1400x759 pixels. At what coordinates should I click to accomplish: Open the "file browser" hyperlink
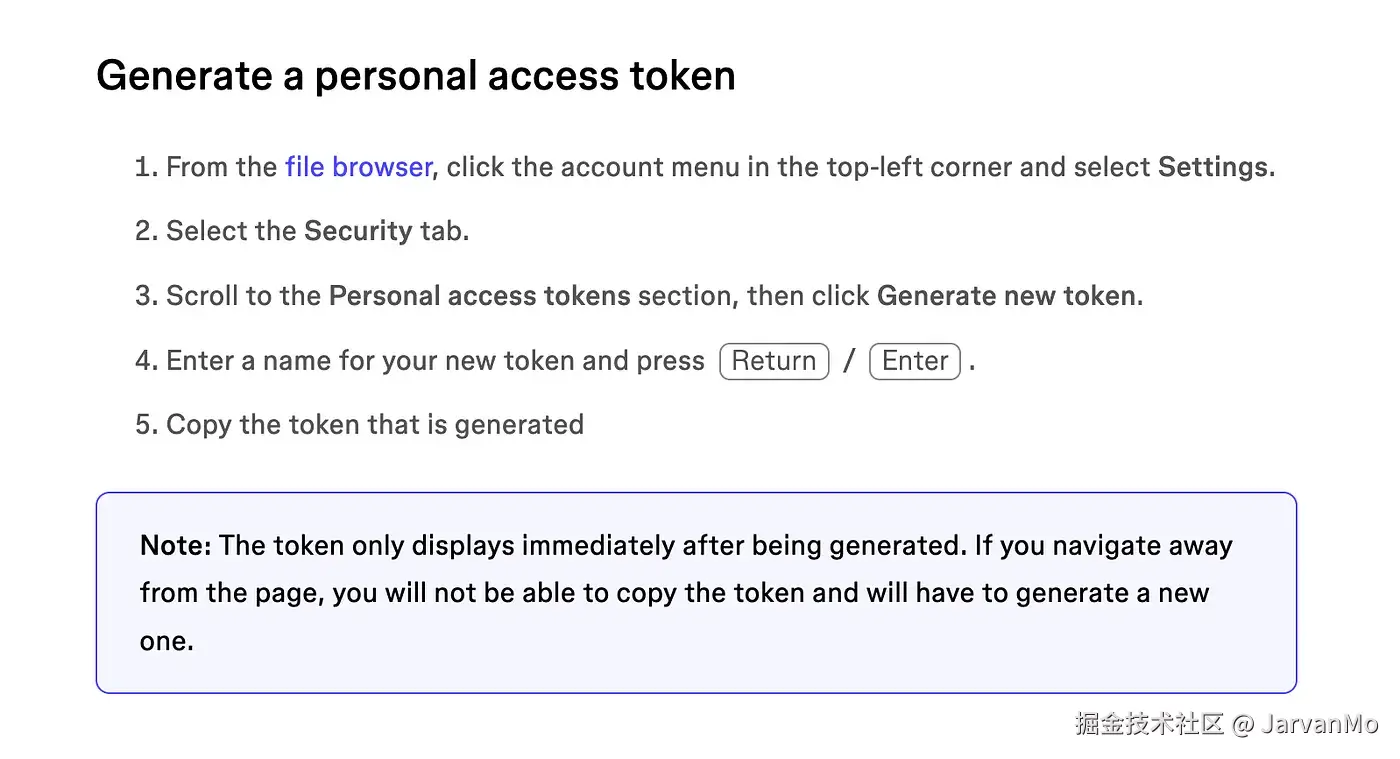coord(358,166)
